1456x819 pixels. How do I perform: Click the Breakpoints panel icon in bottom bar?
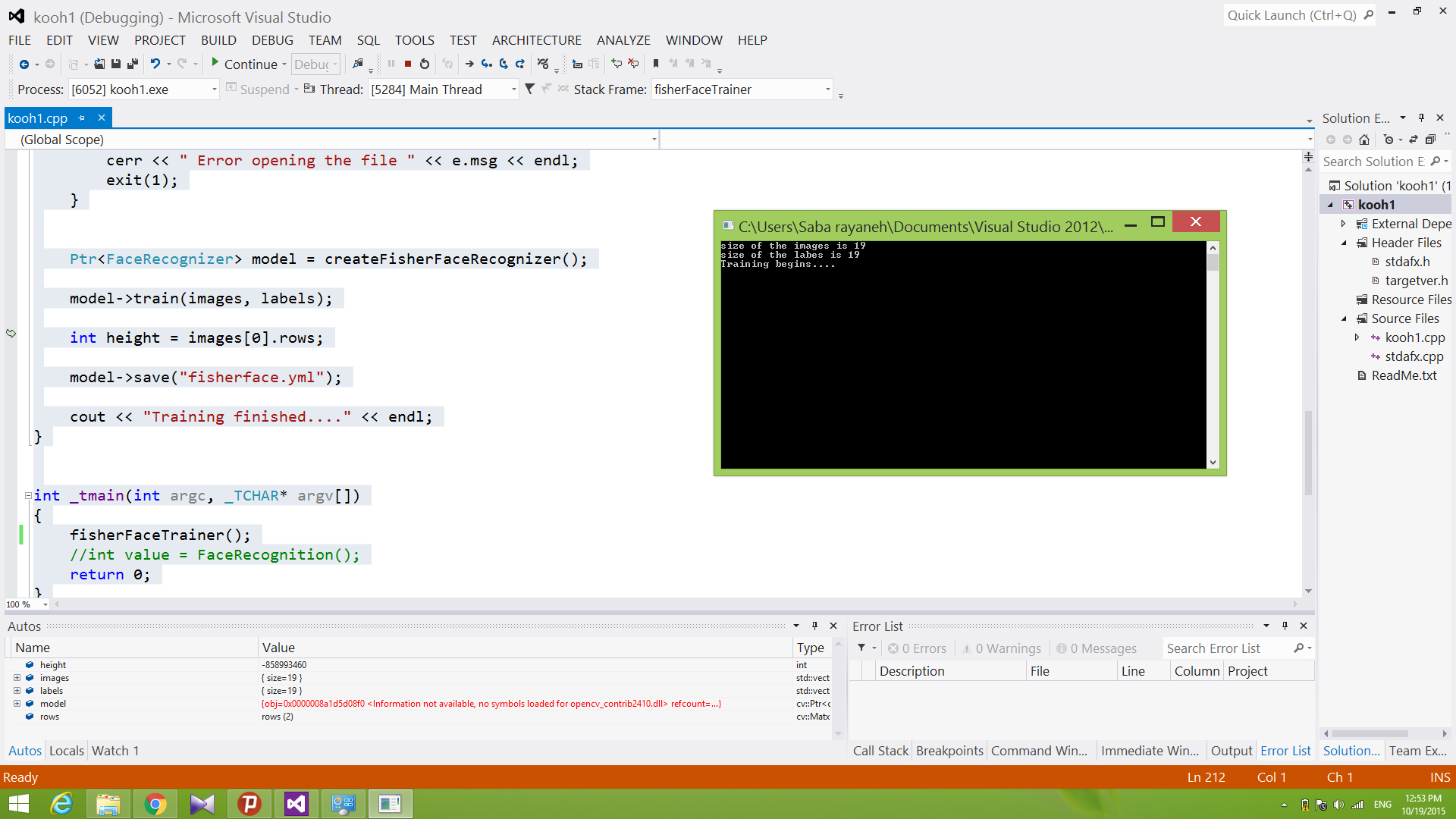tap(948, 750)
